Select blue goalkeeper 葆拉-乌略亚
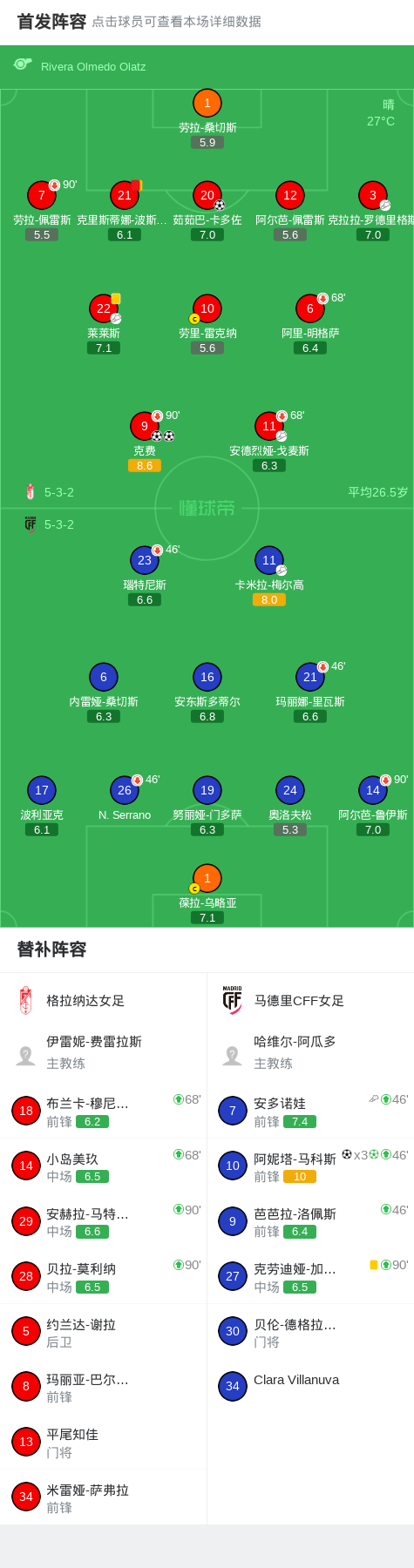The image size is (414, 1568). [x=207, y=878]
